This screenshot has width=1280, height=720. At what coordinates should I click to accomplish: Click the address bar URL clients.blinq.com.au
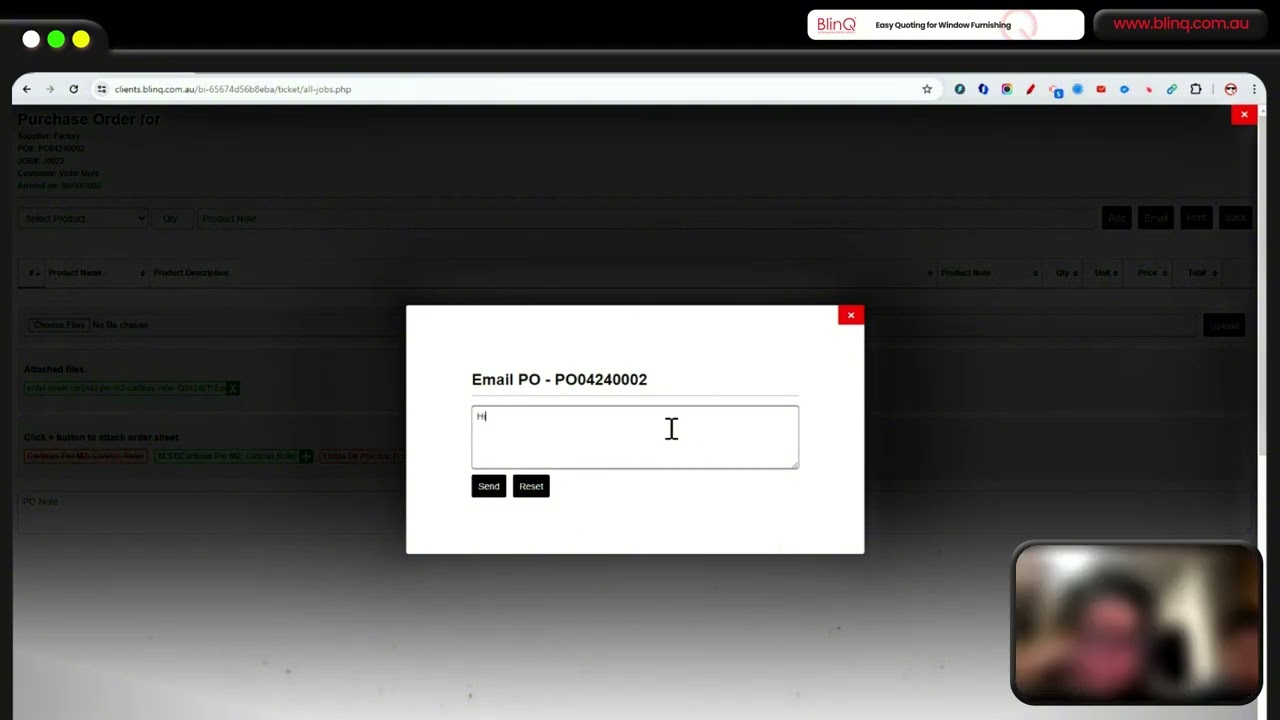(233, 89)
